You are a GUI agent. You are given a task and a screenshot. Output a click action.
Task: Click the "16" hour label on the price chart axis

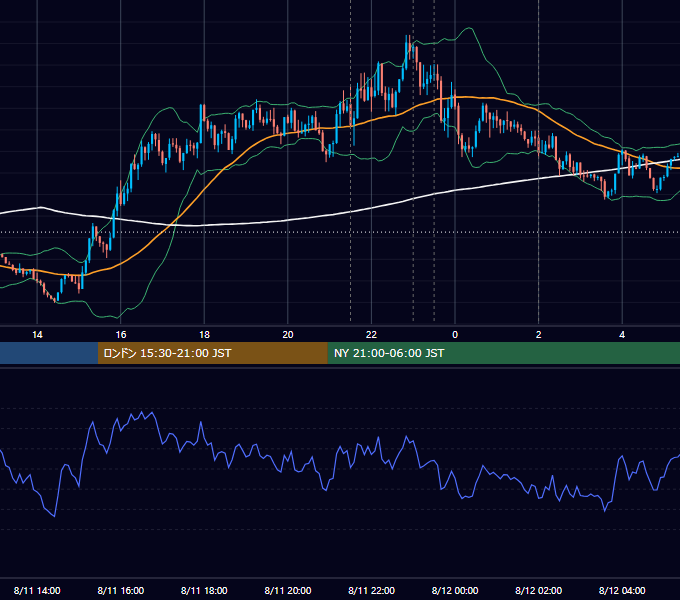pos(121,335)
